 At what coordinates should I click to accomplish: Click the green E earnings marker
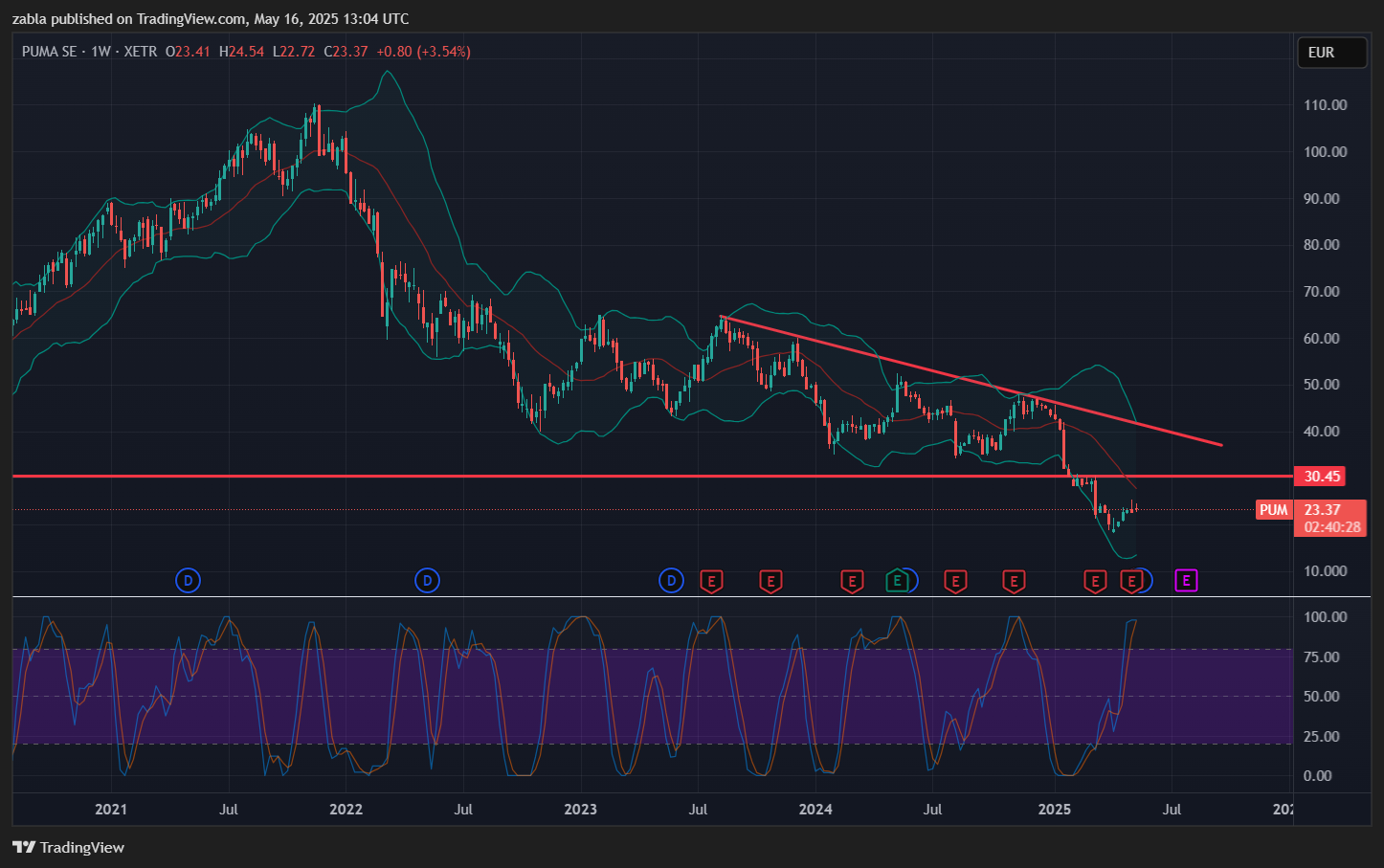click(x=897, y=580)
